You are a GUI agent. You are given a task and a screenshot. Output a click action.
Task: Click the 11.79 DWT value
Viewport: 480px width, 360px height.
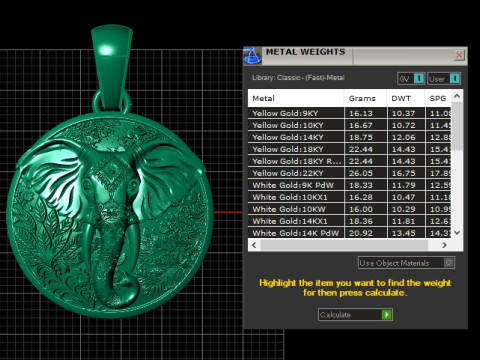[x=403, y=185]
